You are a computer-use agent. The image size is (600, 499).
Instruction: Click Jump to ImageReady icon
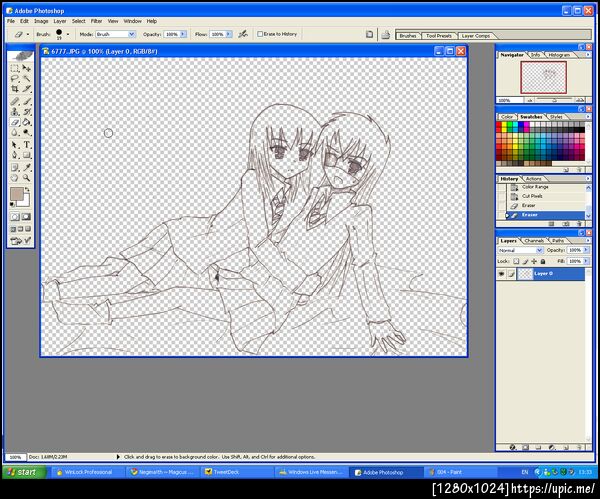click(20, 241)
